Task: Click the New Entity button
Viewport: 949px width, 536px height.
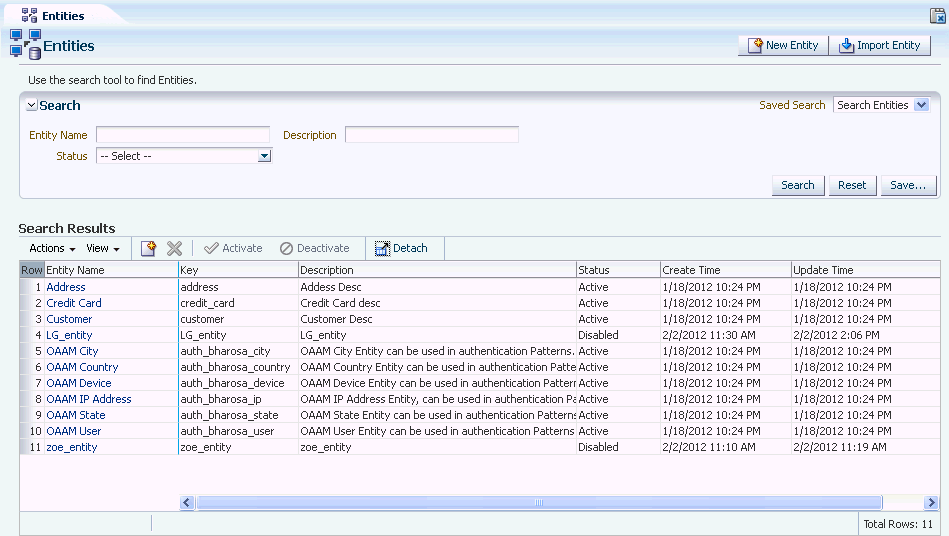Action: point(783,45)
